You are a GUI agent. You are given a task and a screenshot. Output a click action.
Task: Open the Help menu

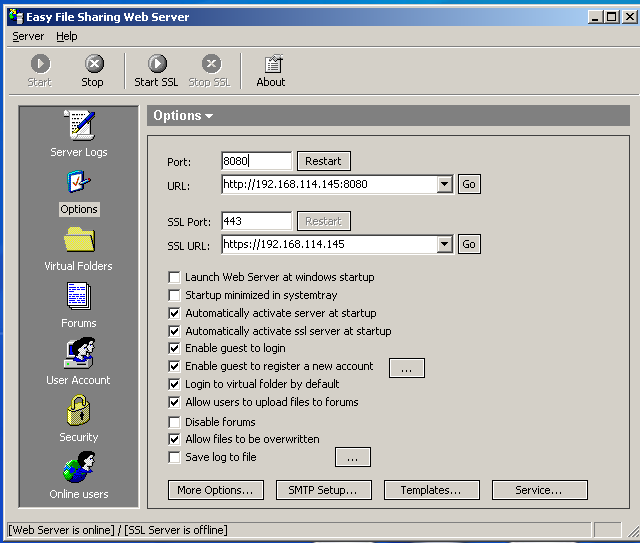(67, 36)
